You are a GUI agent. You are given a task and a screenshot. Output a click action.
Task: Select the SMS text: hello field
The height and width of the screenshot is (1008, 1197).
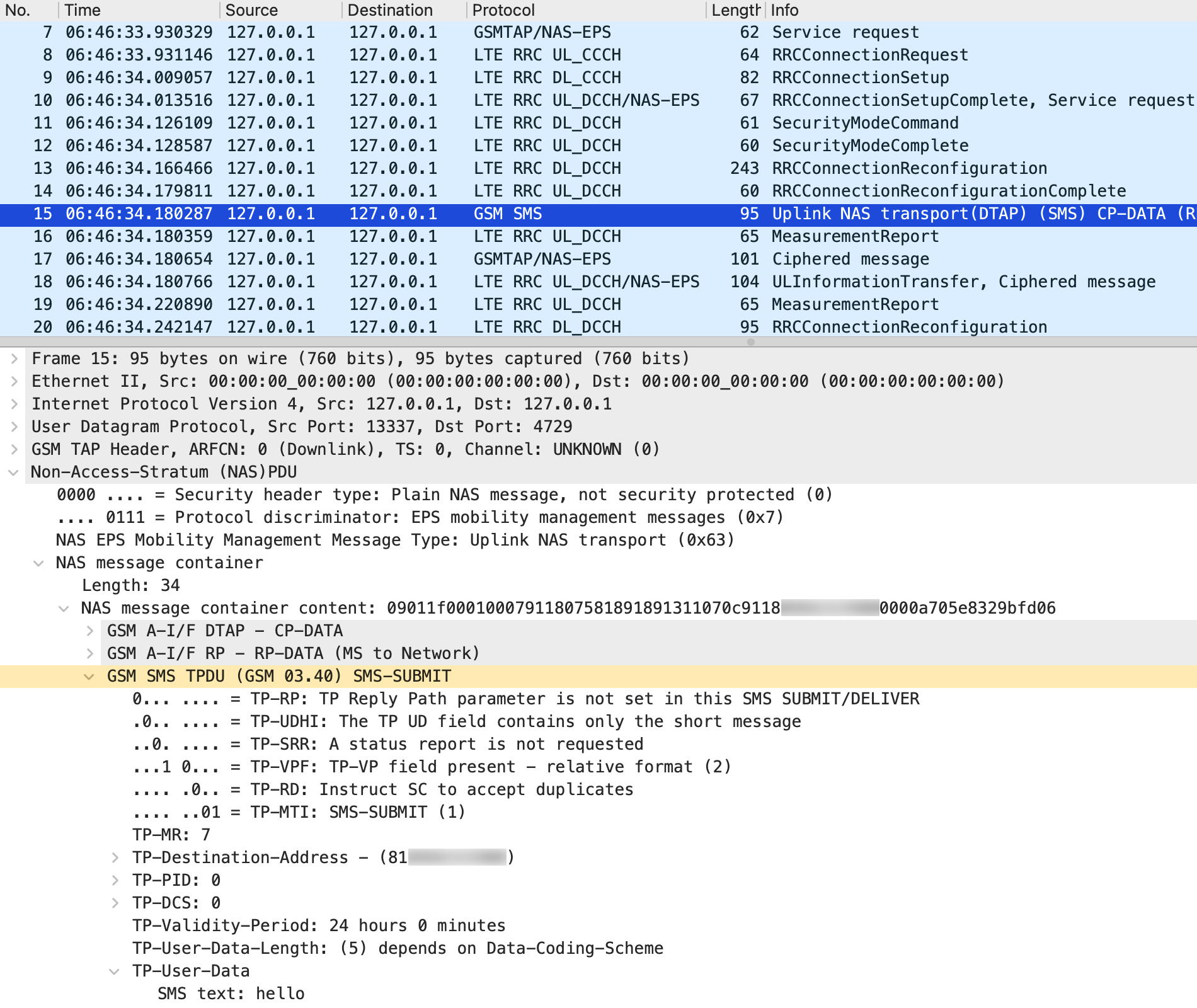coord(231,994)
